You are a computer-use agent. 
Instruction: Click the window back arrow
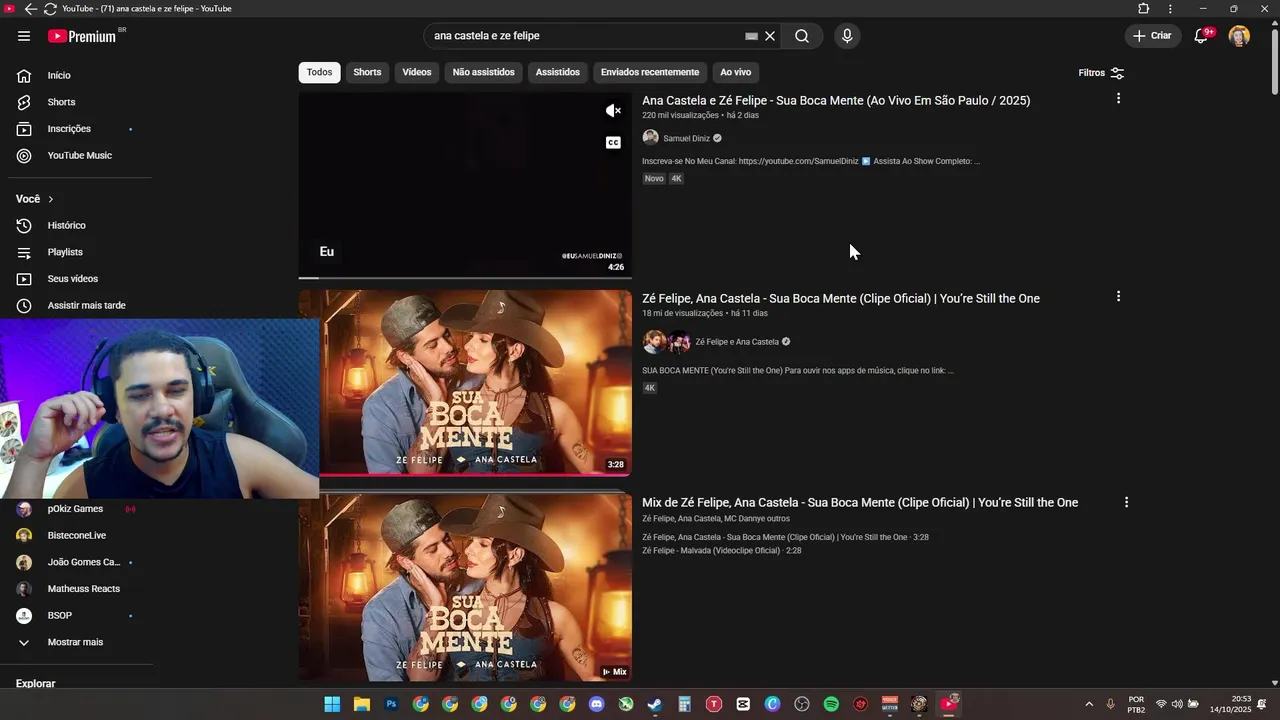[x=30, y=9]
